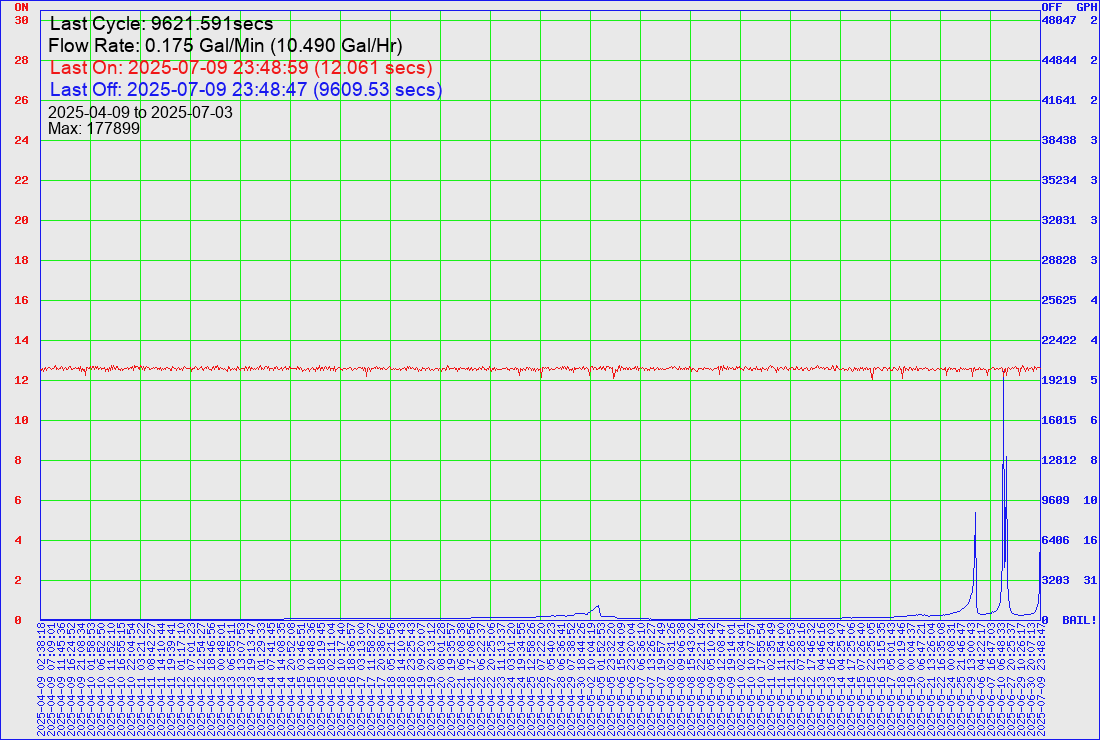This screenshot has height=740, width=1100.
Task: Click the '6406' OFF-axis value
Action: pos(1055,540)
